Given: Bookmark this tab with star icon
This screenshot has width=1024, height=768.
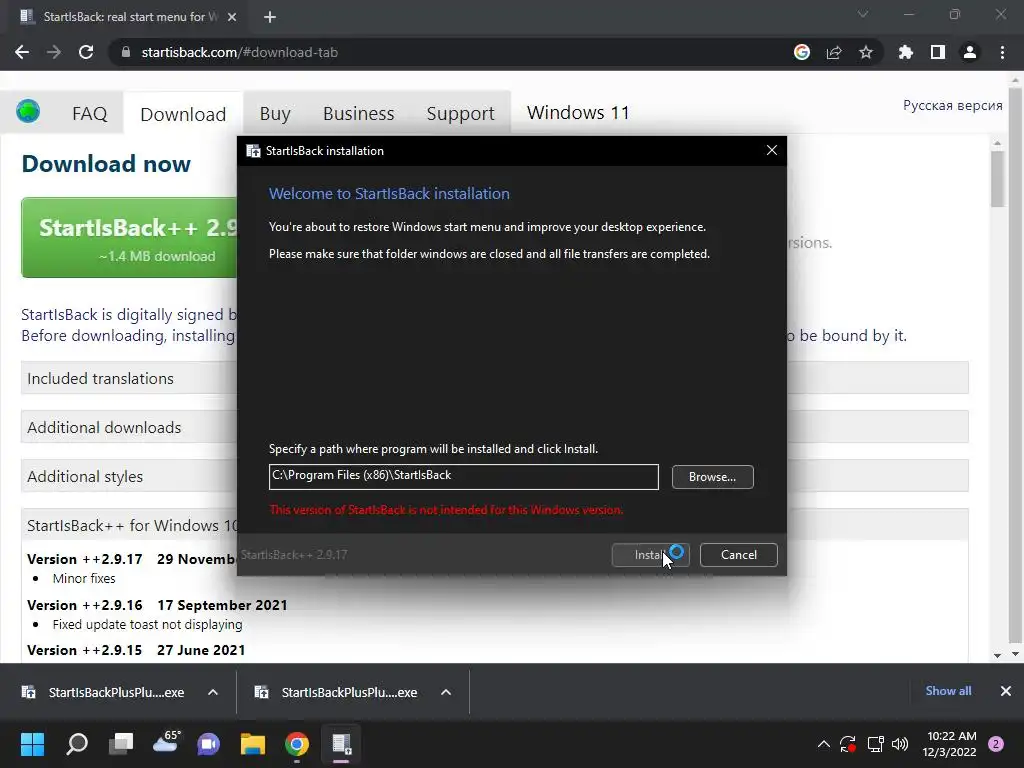Looking at the screenshot, I should click(866, 52).
